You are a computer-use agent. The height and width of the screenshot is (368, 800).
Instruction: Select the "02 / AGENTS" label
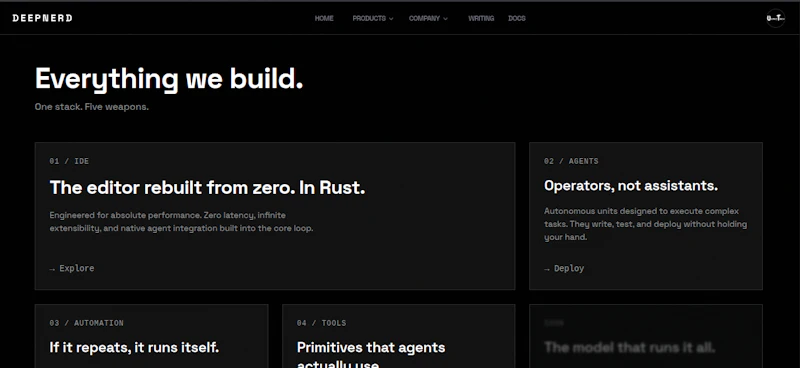(571, 161)
